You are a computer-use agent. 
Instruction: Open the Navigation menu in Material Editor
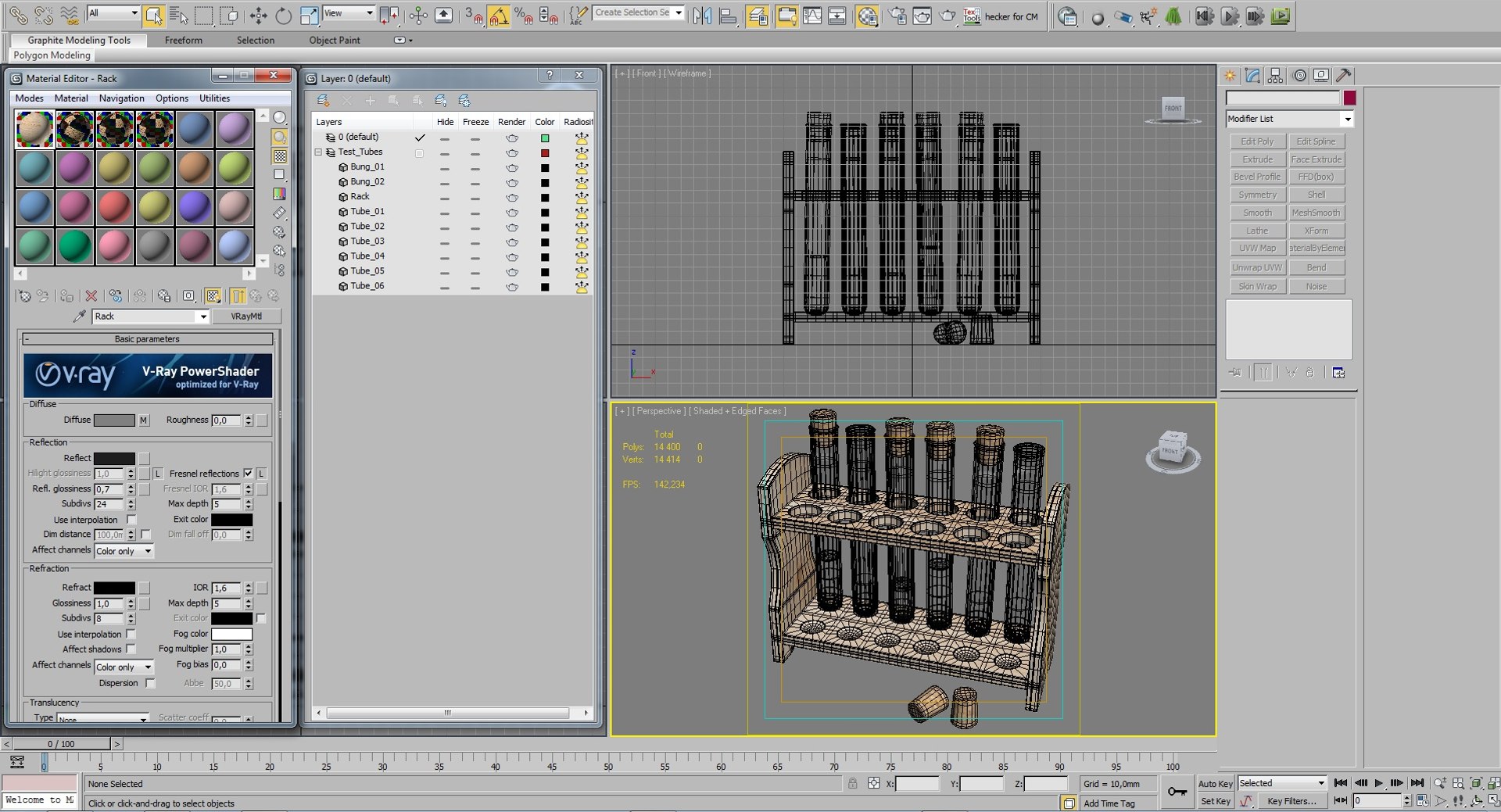(121, 98)
